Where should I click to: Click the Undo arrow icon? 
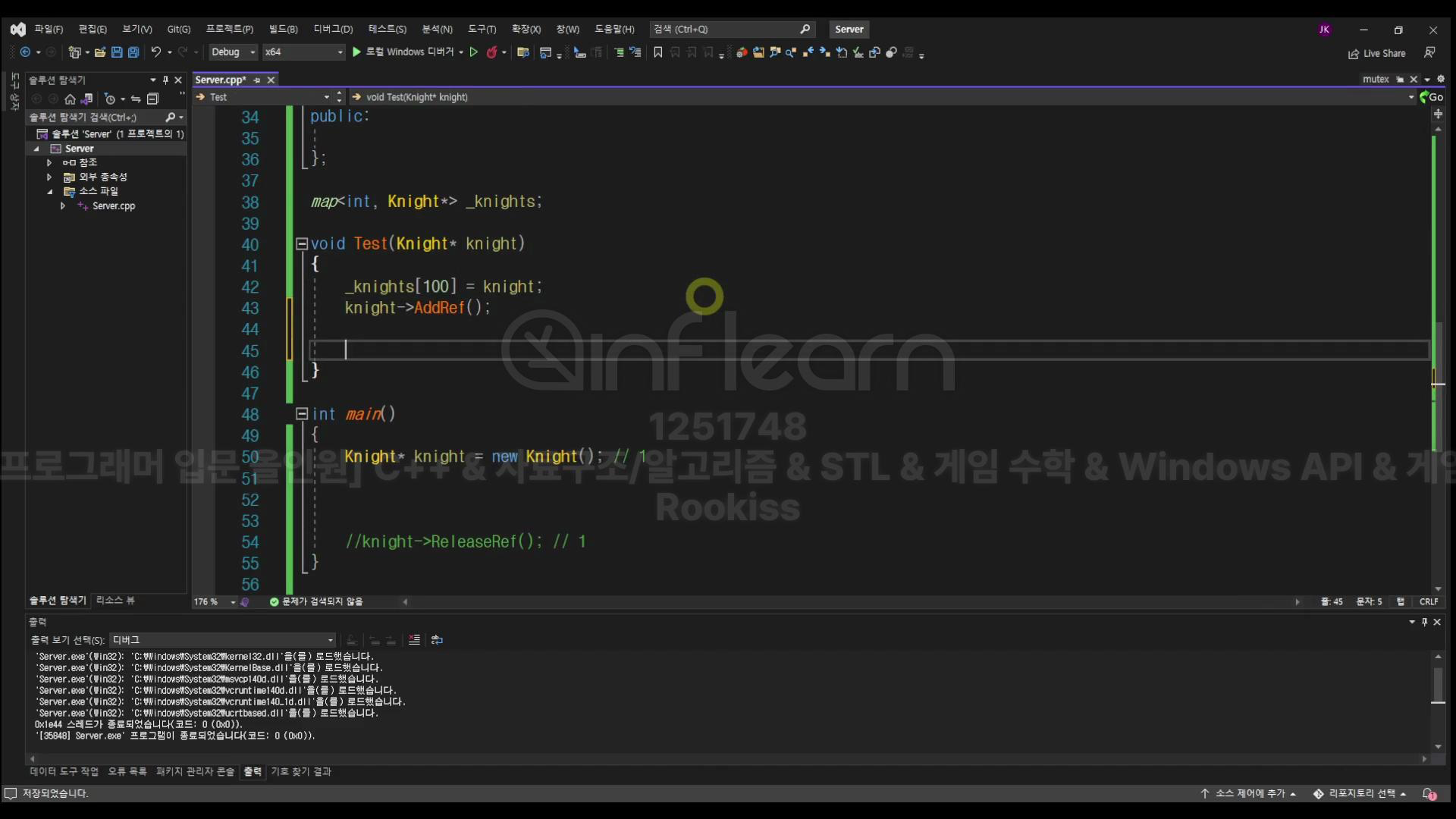(155, 52)
